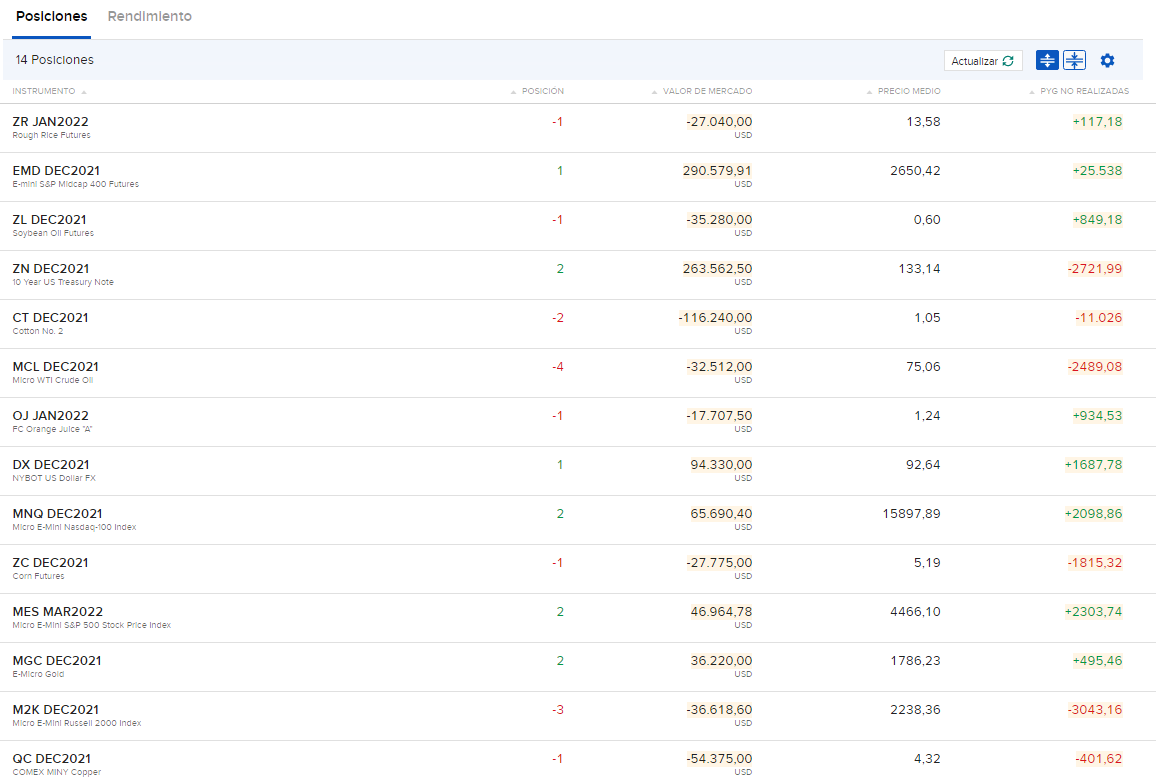The image size is (1167, 783).
Task: Click the +2303,74 profit value for MES
Action: coord(1093,612)
